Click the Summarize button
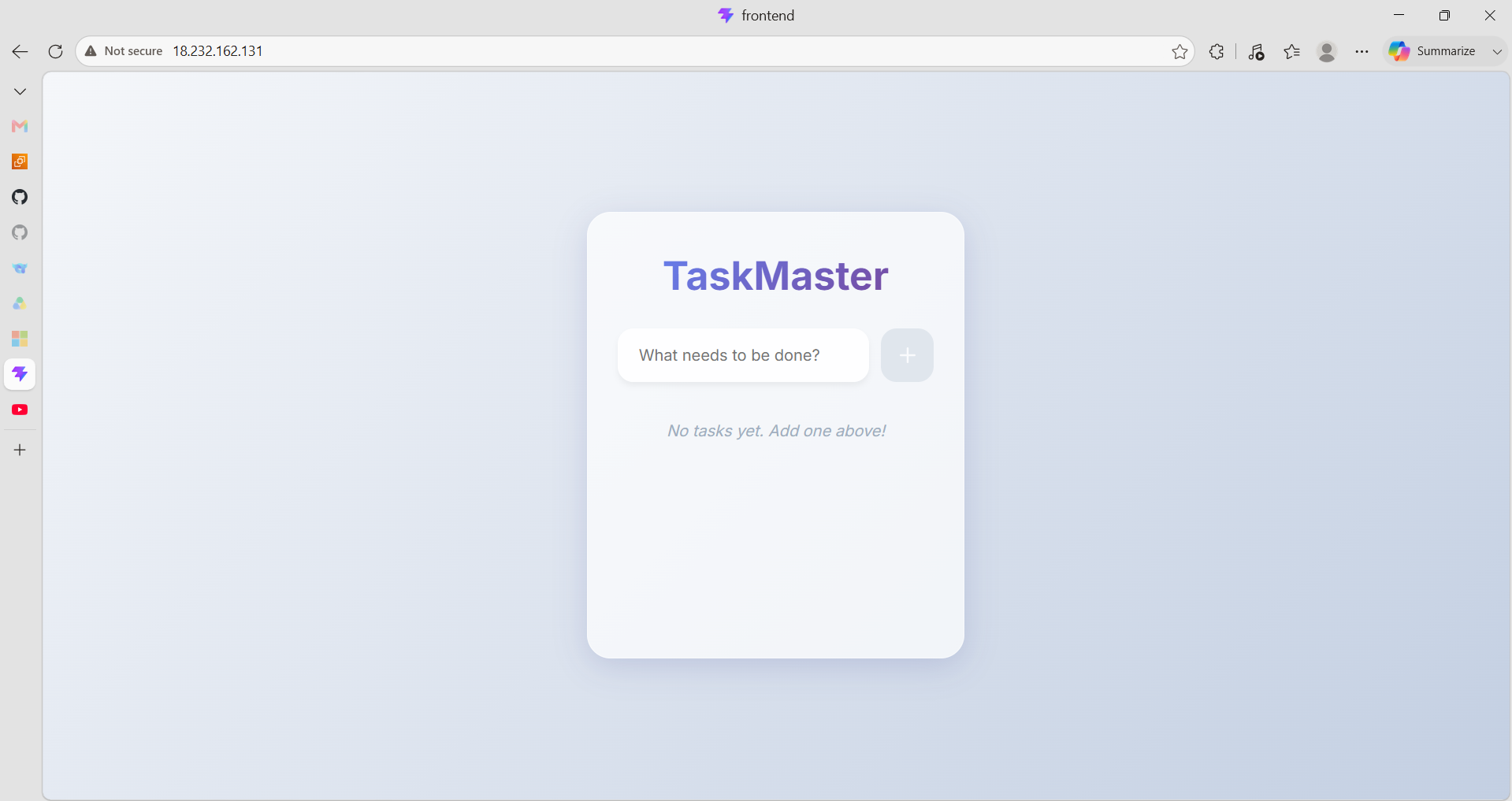The height and width of the screenshot is (801, 1512). (1433, 51)
